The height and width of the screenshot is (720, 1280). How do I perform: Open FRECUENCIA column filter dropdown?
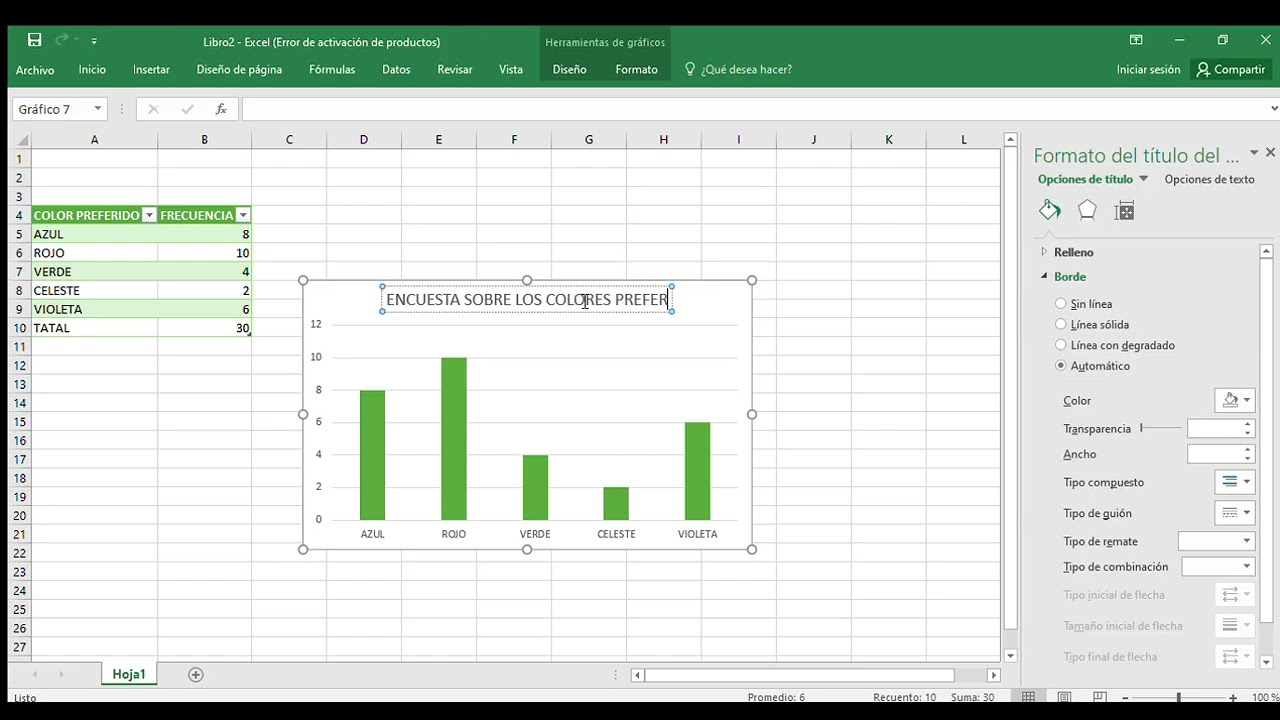tap(243, 215)
